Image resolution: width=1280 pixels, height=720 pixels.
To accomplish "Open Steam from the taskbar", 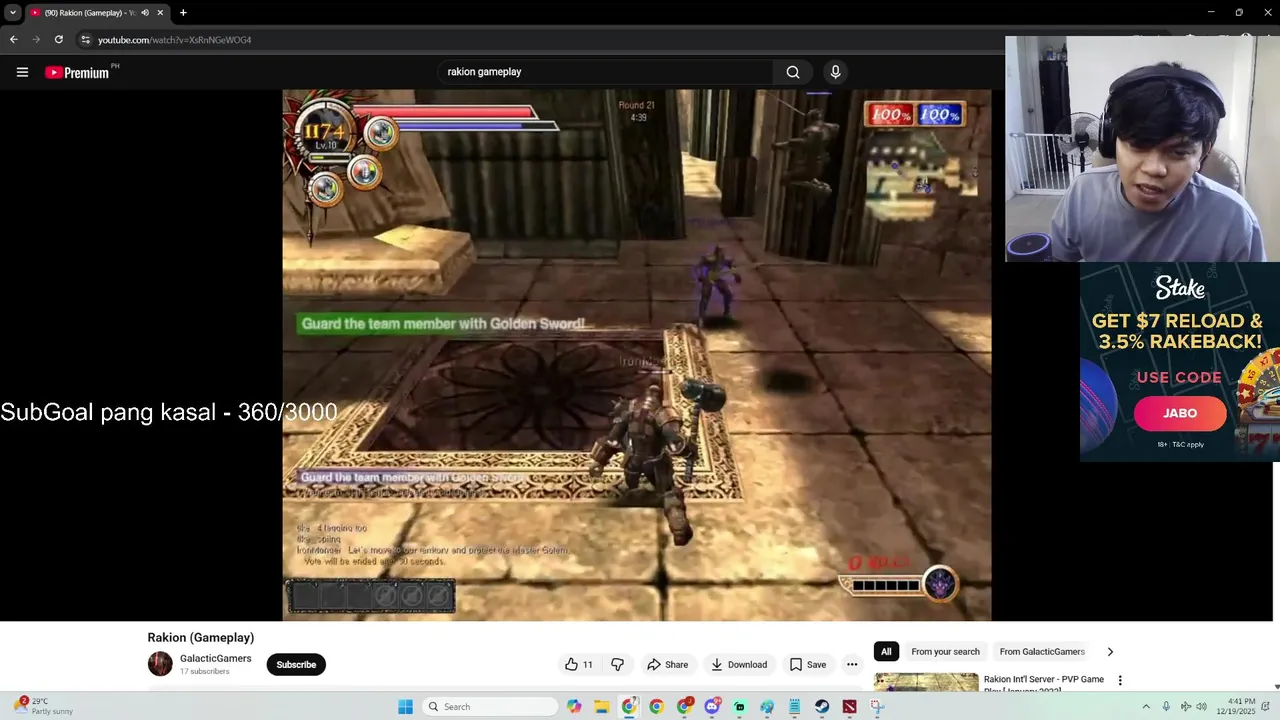I will pyautogui.click(x=822, y=707).
